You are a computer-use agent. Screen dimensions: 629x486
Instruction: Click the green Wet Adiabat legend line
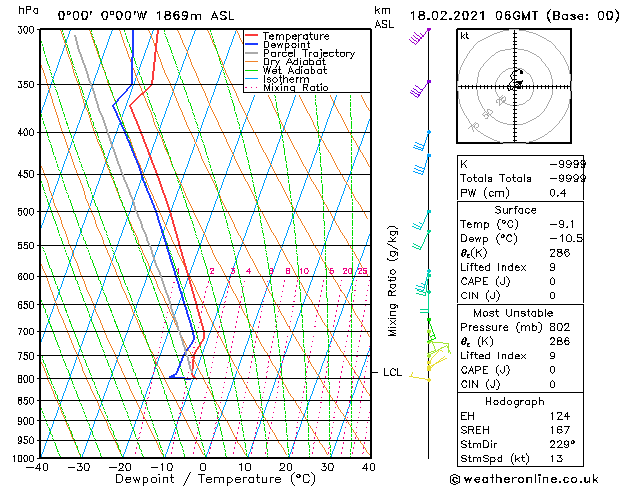pos(251,70)
